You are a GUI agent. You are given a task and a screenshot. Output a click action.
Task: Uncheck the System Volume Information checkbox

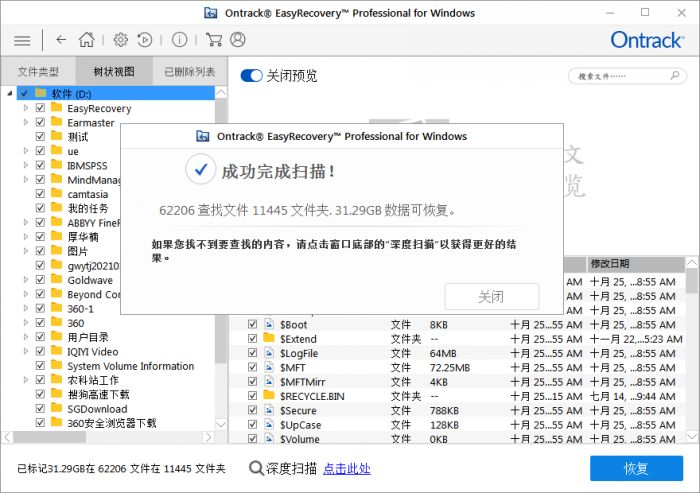(x=40, y=366)
